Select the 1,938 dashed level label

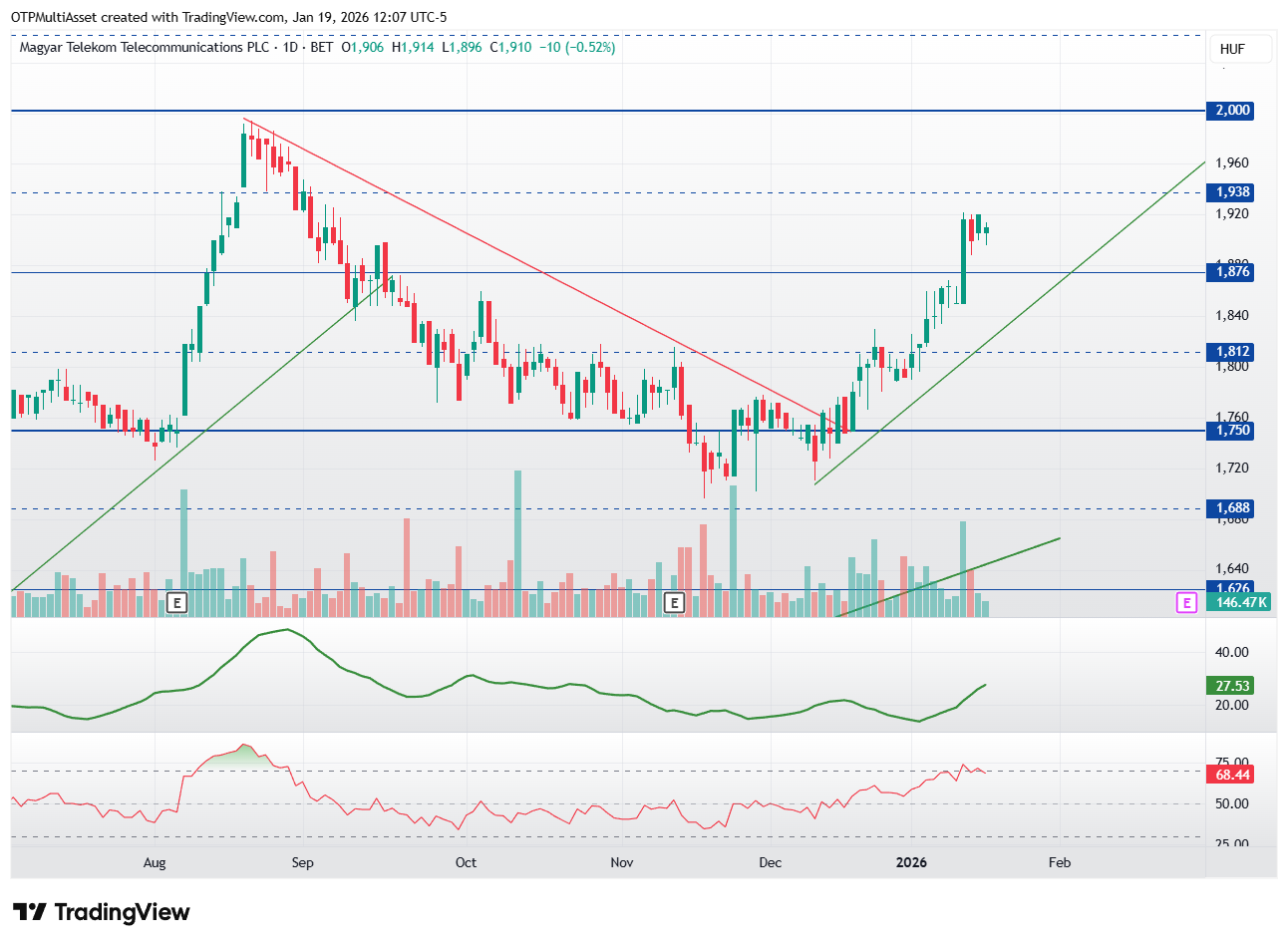[1231, 192]
